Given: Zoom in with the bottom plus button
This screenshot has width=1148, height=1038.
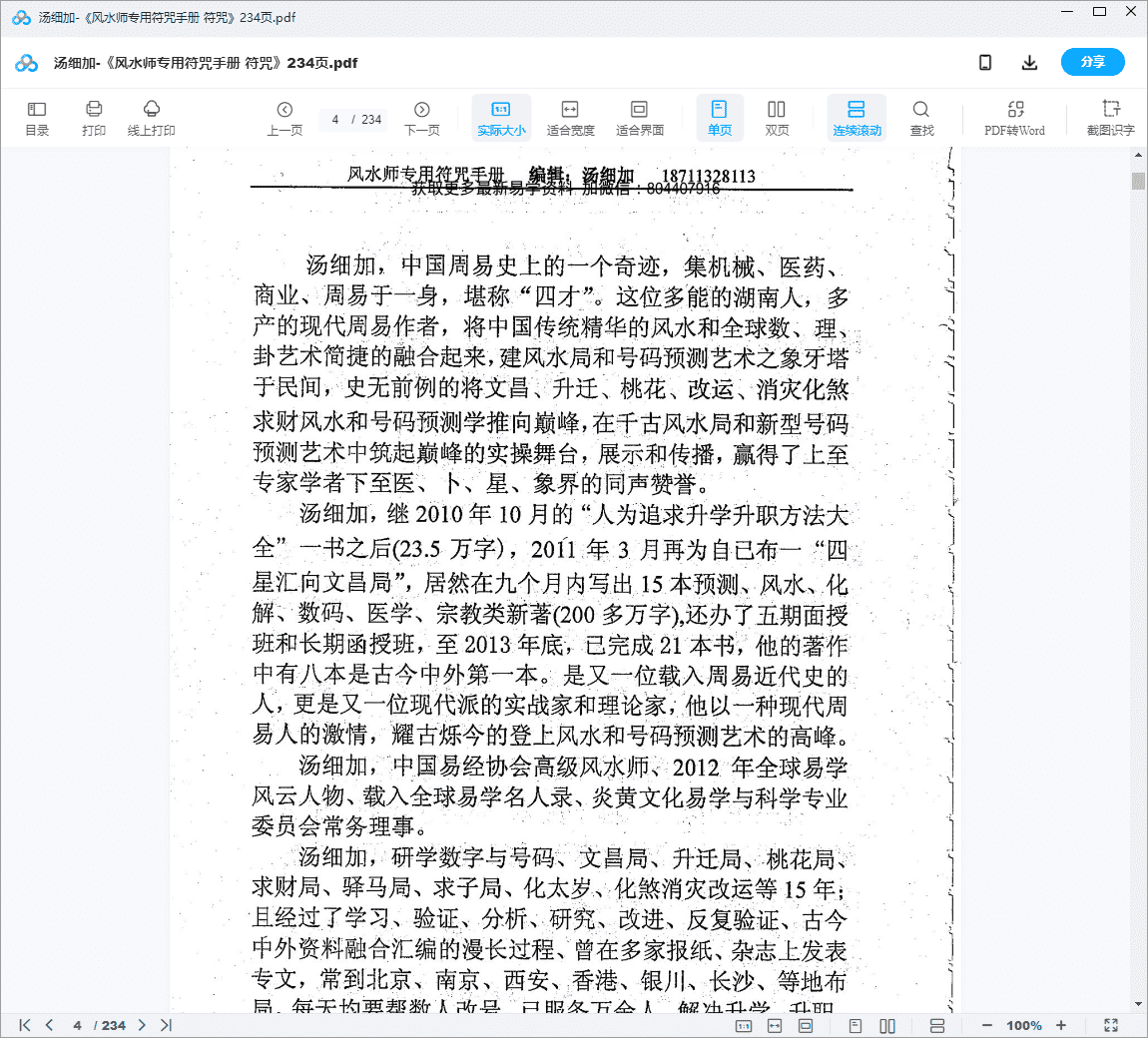Looking at the screenshot, I should 1061,1025.
